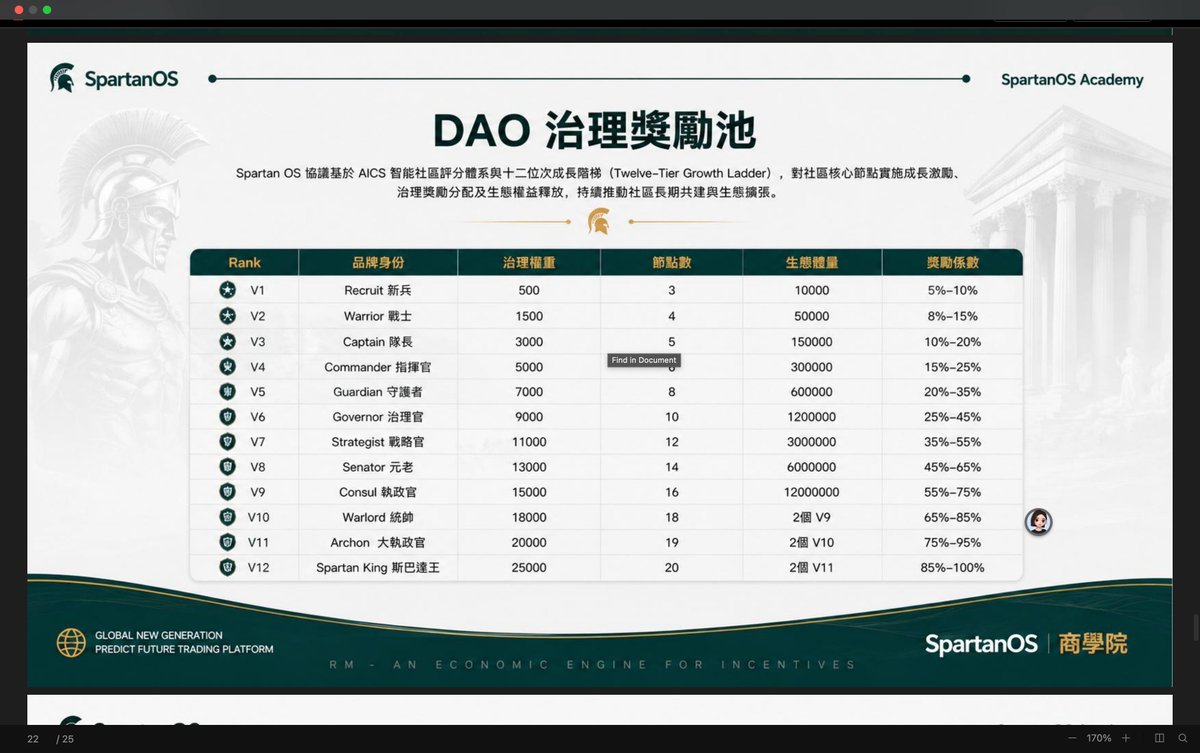
Task: Click the Consul 執政官 cell
Action: [378, 492]
